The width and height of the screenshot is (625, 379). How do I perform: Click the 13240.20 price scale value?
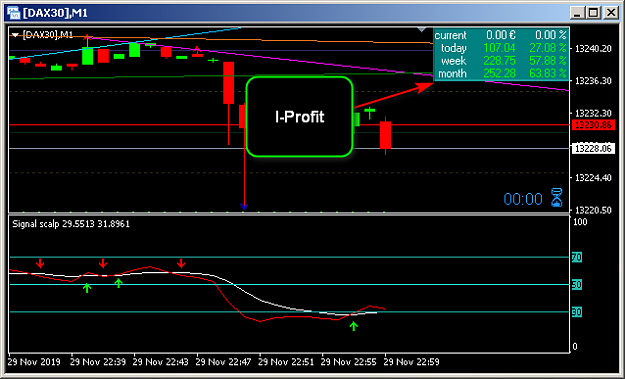593,49
